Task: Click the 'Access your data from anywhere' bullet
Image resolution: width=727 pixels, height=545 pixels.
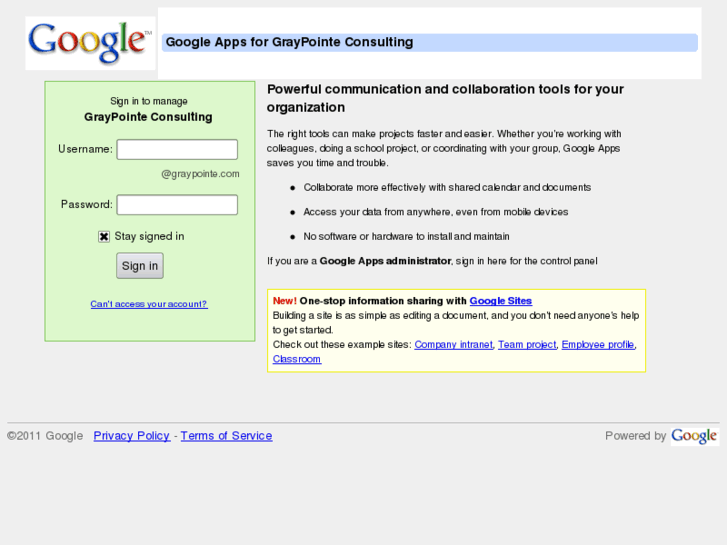Action: [436, 212]
